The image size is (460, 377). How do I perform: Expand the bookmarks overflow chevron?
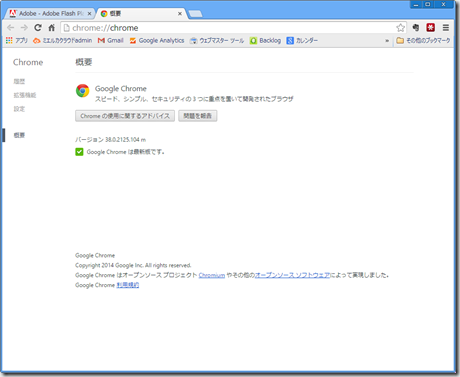point(387,41)
